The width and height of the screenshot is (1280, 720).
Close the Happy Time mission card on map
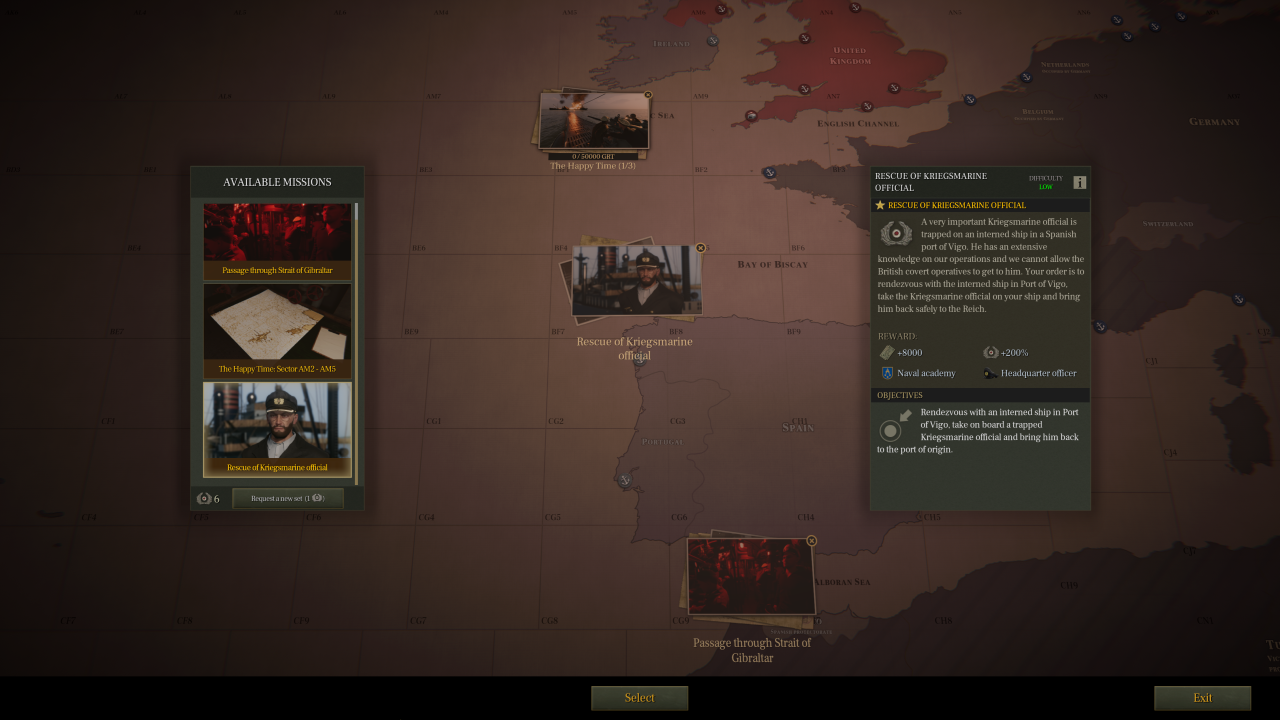(x=648, y=95)
